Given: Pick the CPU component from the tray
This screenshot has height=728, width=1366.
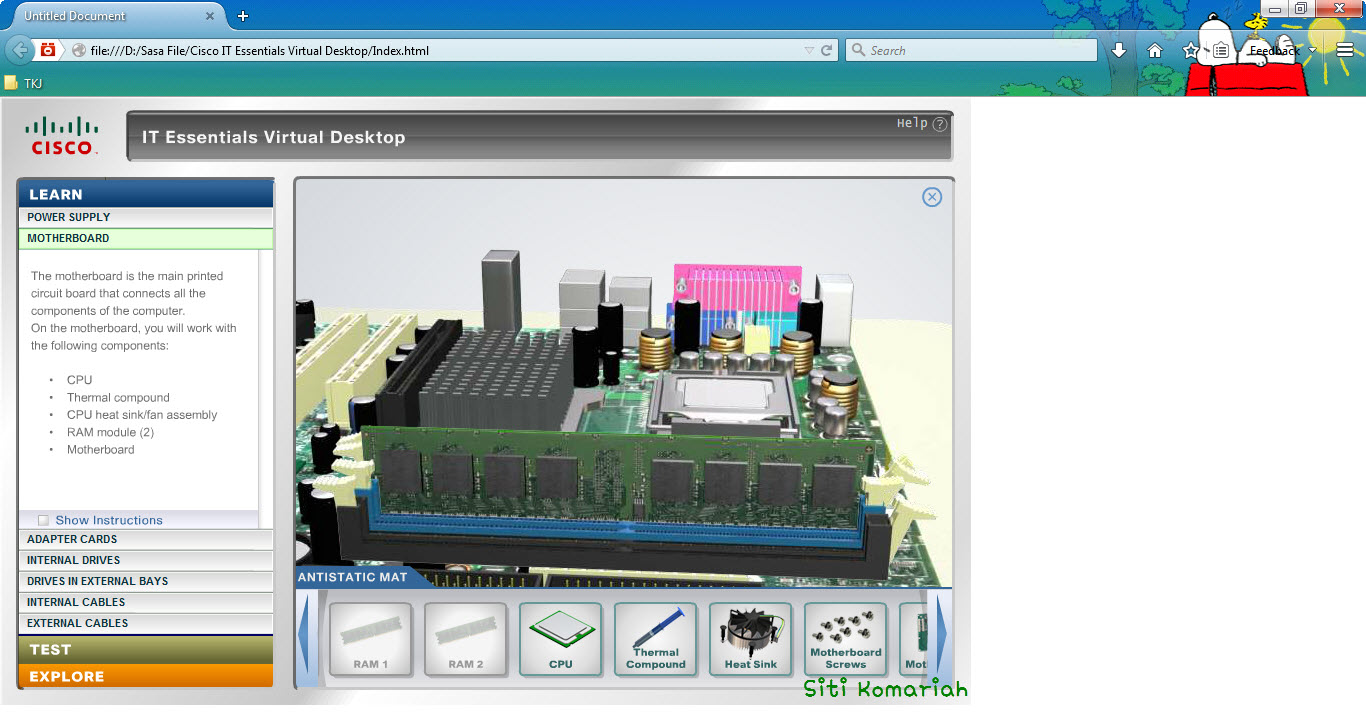Looking at the screenshot, I should [560, 639].
